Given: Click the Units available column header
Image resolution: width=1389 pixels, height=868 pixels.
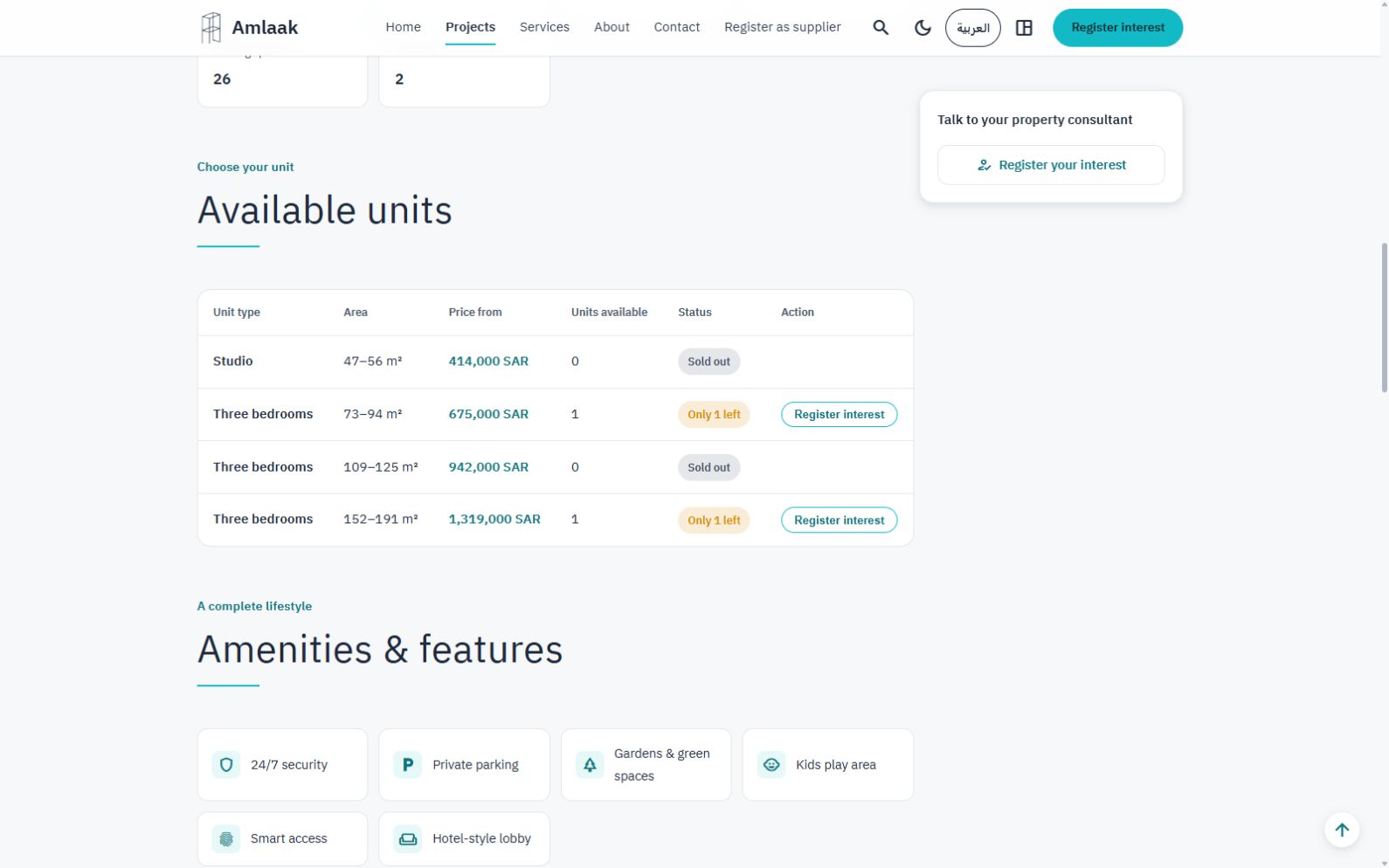Looking at the screenshot, I should [610, 313].
